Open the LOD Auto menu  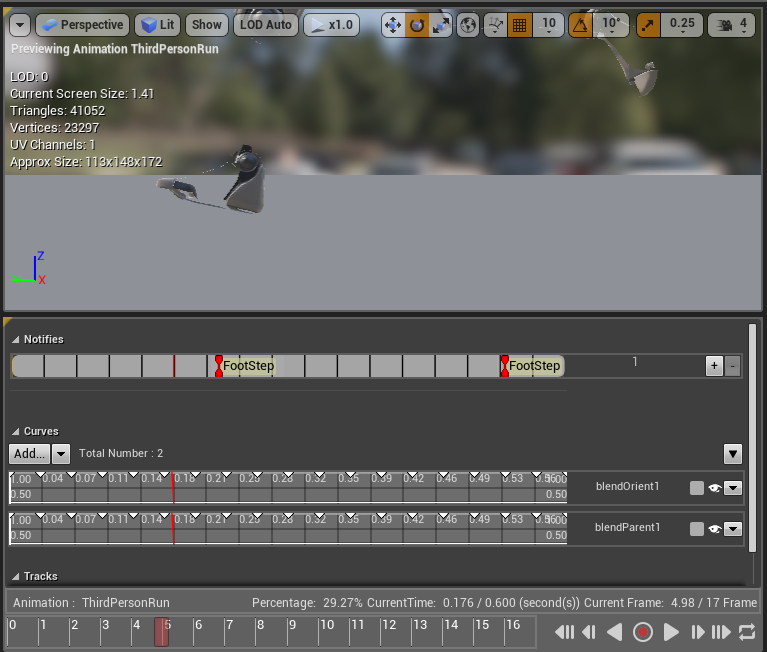click(266, 25)
